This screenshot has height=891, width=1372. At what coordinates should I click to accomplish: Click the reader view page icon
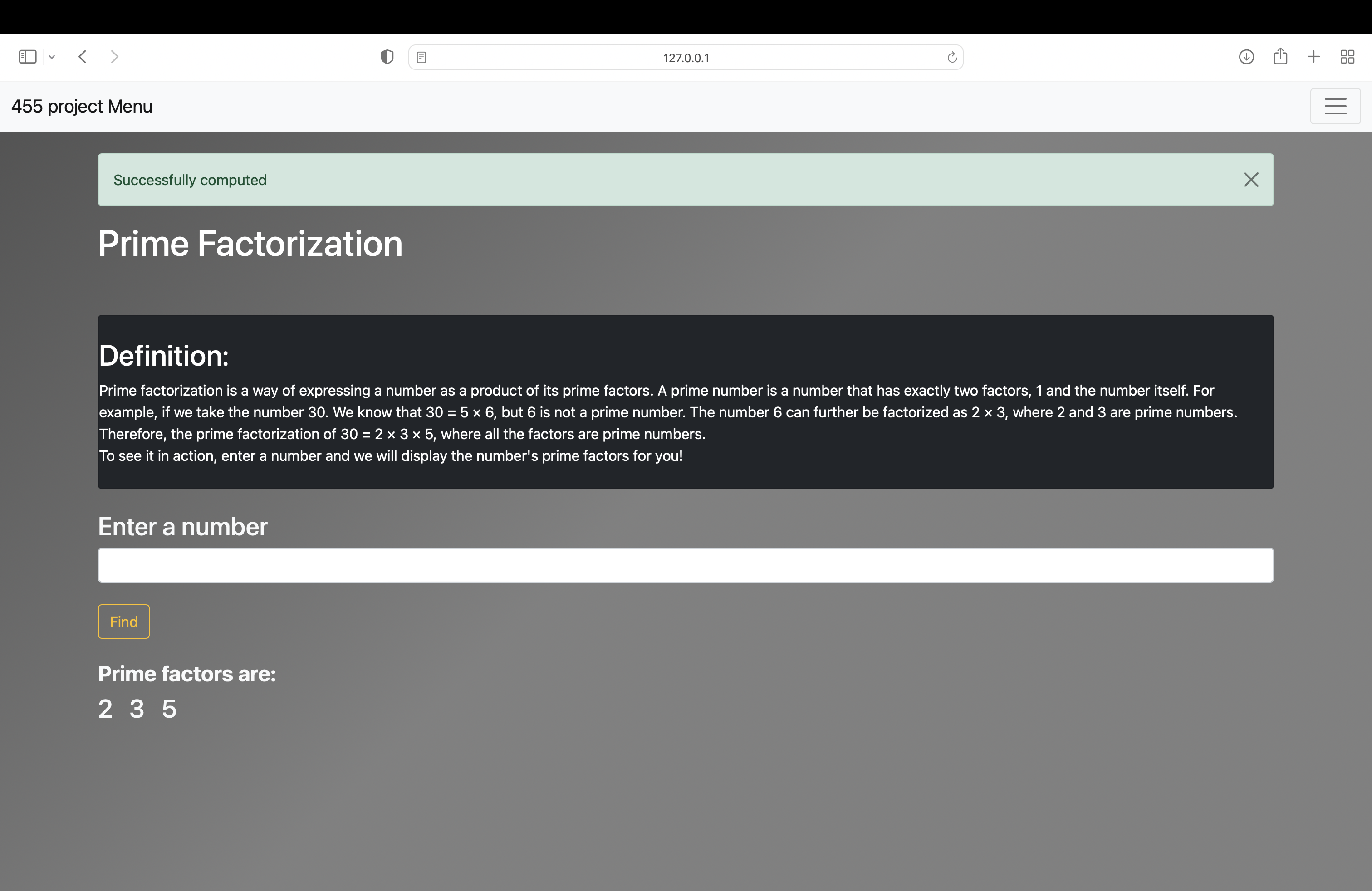click(x=421, y=57)
